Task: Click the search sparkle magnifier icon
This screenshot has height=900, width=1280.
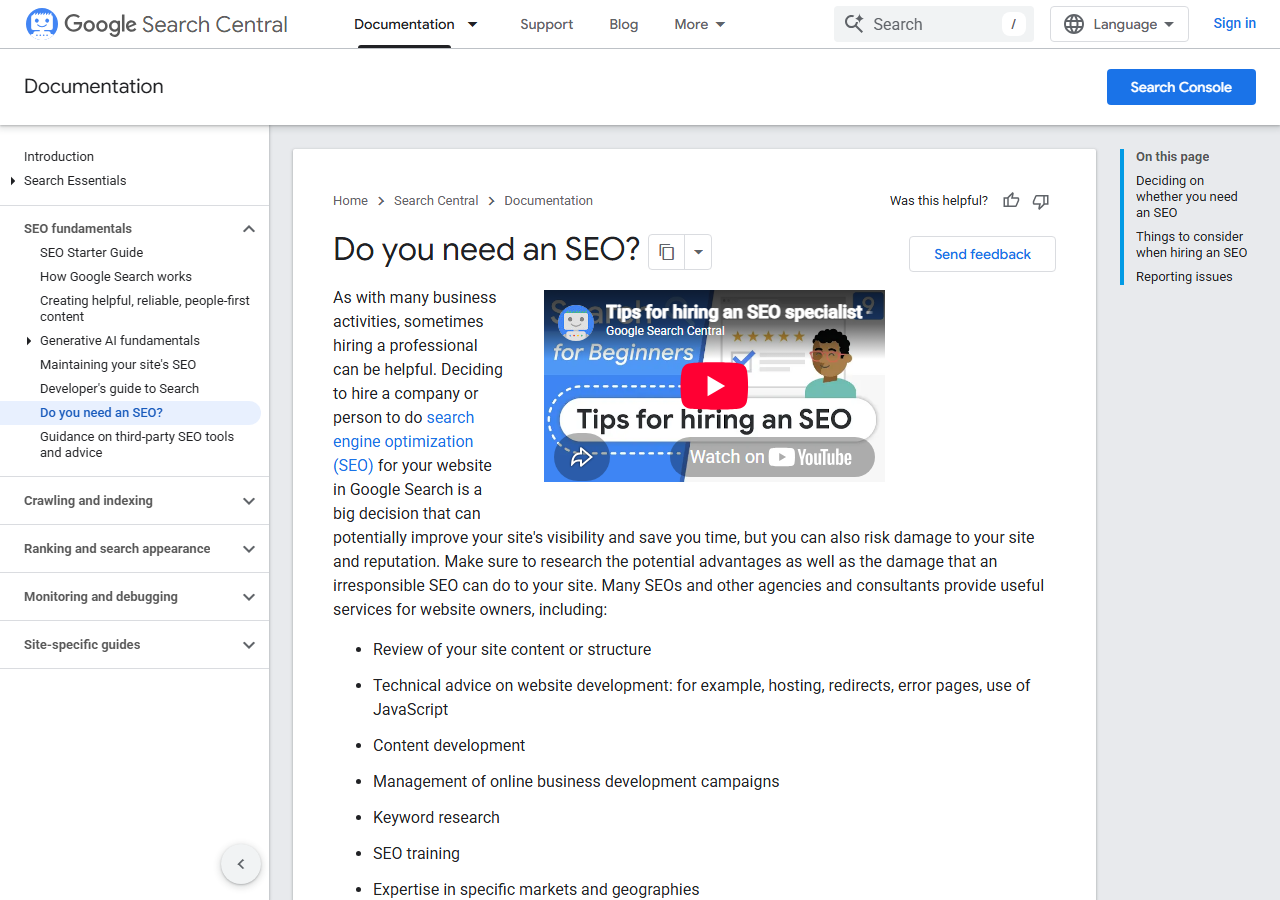Action: 853,24
